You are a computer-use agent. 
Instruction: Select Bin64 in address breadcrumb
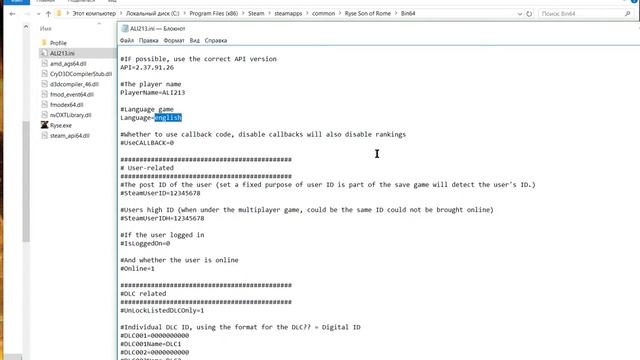tap(408, 13)
